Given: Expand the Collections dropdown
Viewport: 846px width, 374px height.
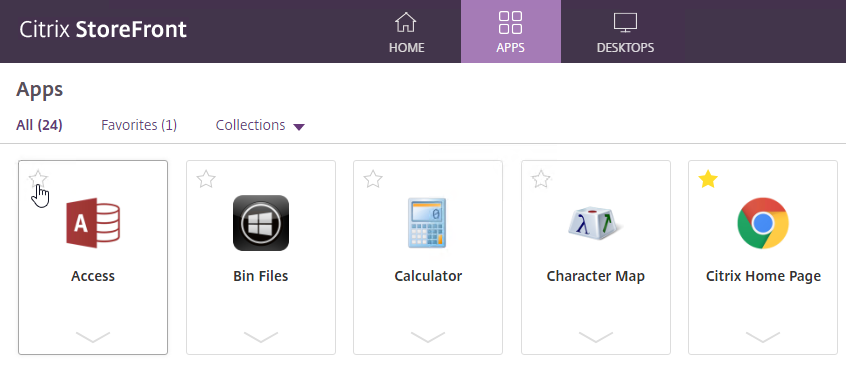Looking at the screenshot, I should click(260, 126).
